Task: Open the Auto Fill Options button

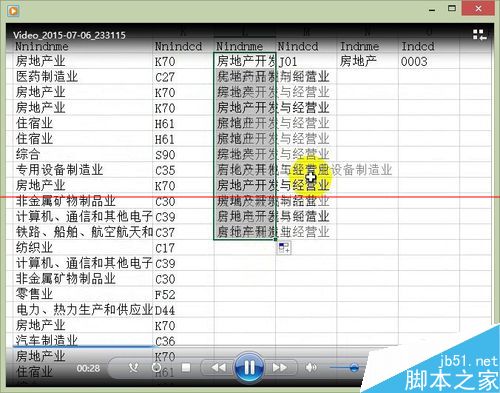Action: pos(284,247)
